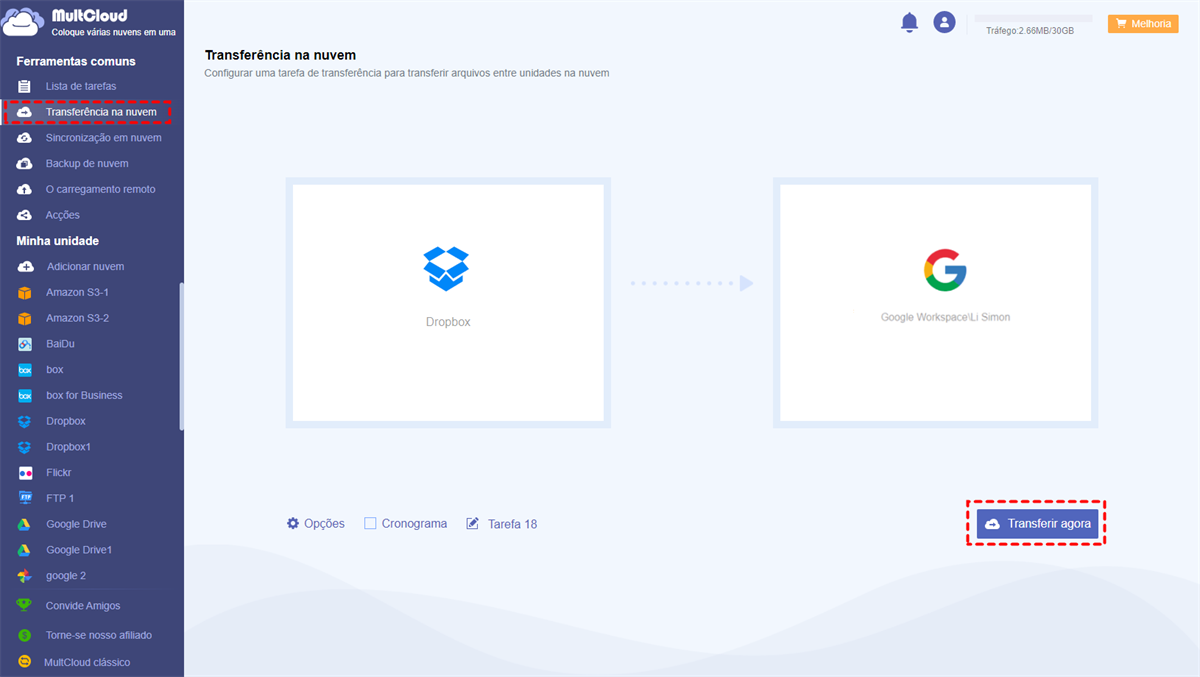Select Amazon S3-1 drive entry
The width and height of the screenshot is (1200, 677).
click(x=77, y=293)
